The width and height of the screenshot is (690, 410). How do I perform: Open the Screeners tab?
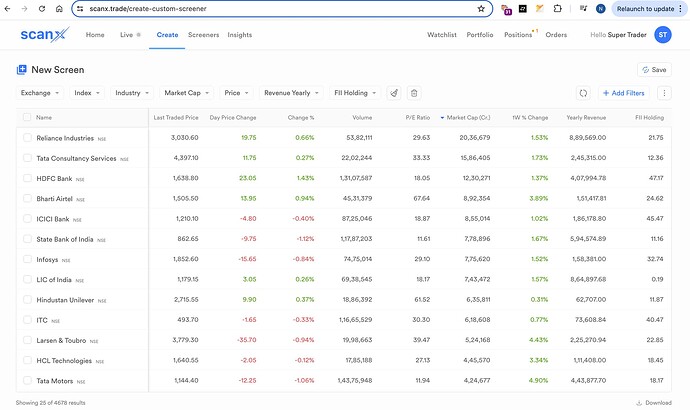click(203, 35)
